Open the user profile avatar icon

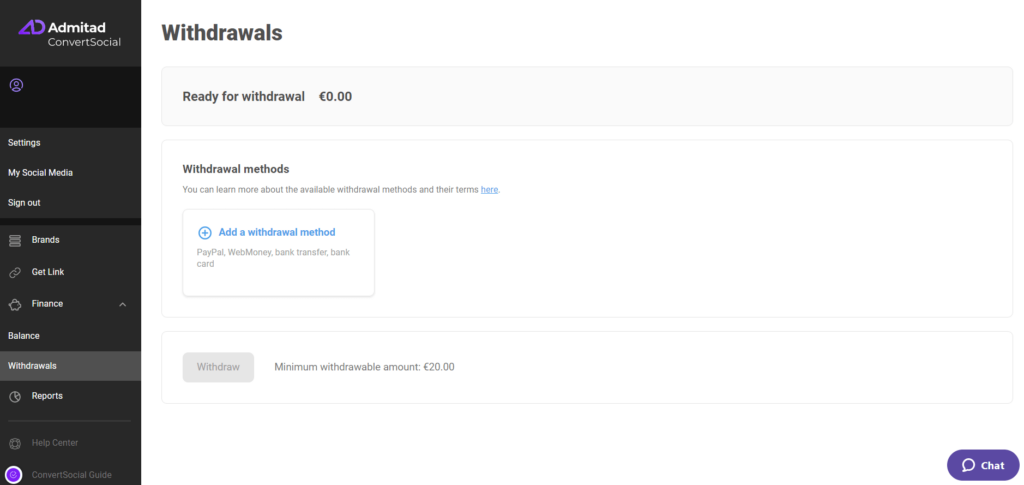click(16, 85)
